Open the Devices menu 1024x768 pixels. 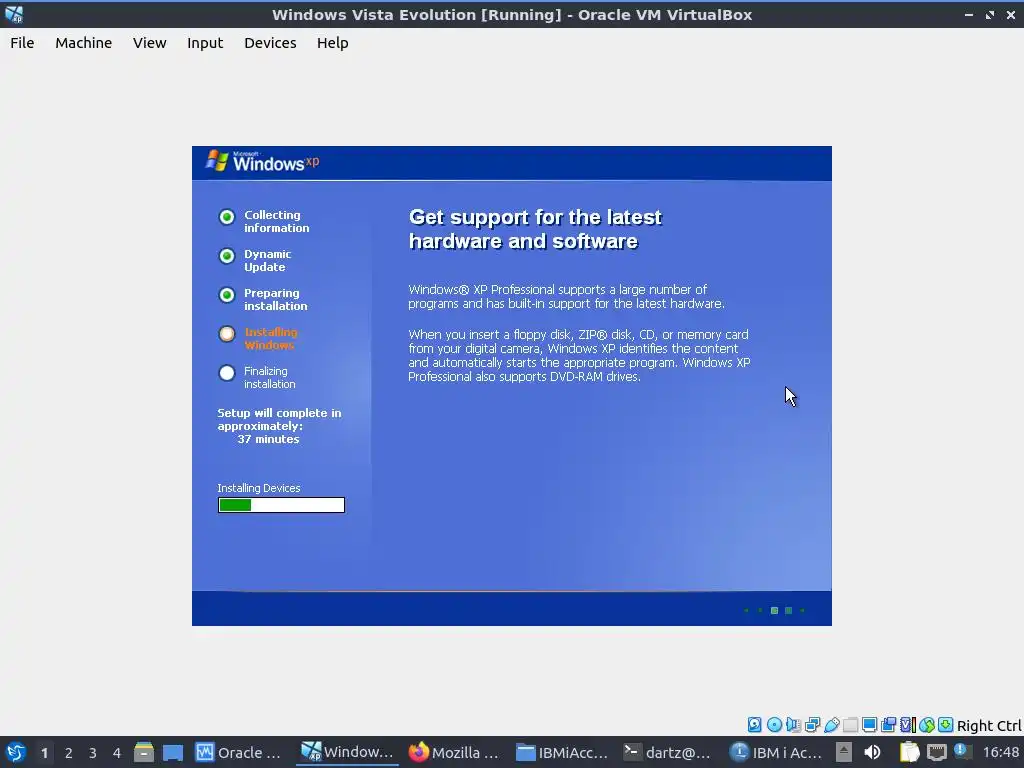[x=270, y=43]
